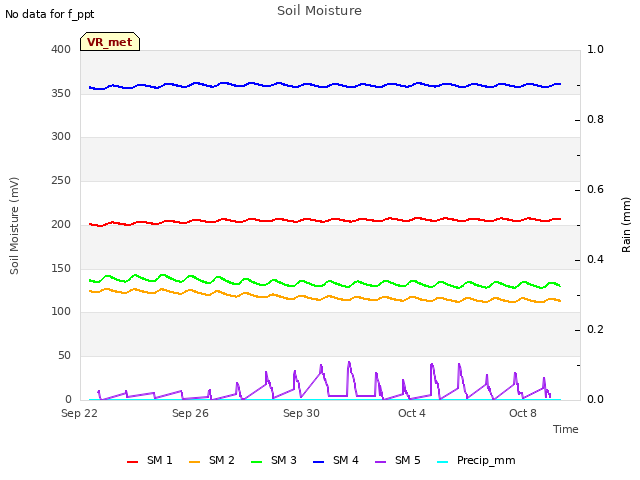Click the blue SM 4 legend swatch

tap(319, 462)
